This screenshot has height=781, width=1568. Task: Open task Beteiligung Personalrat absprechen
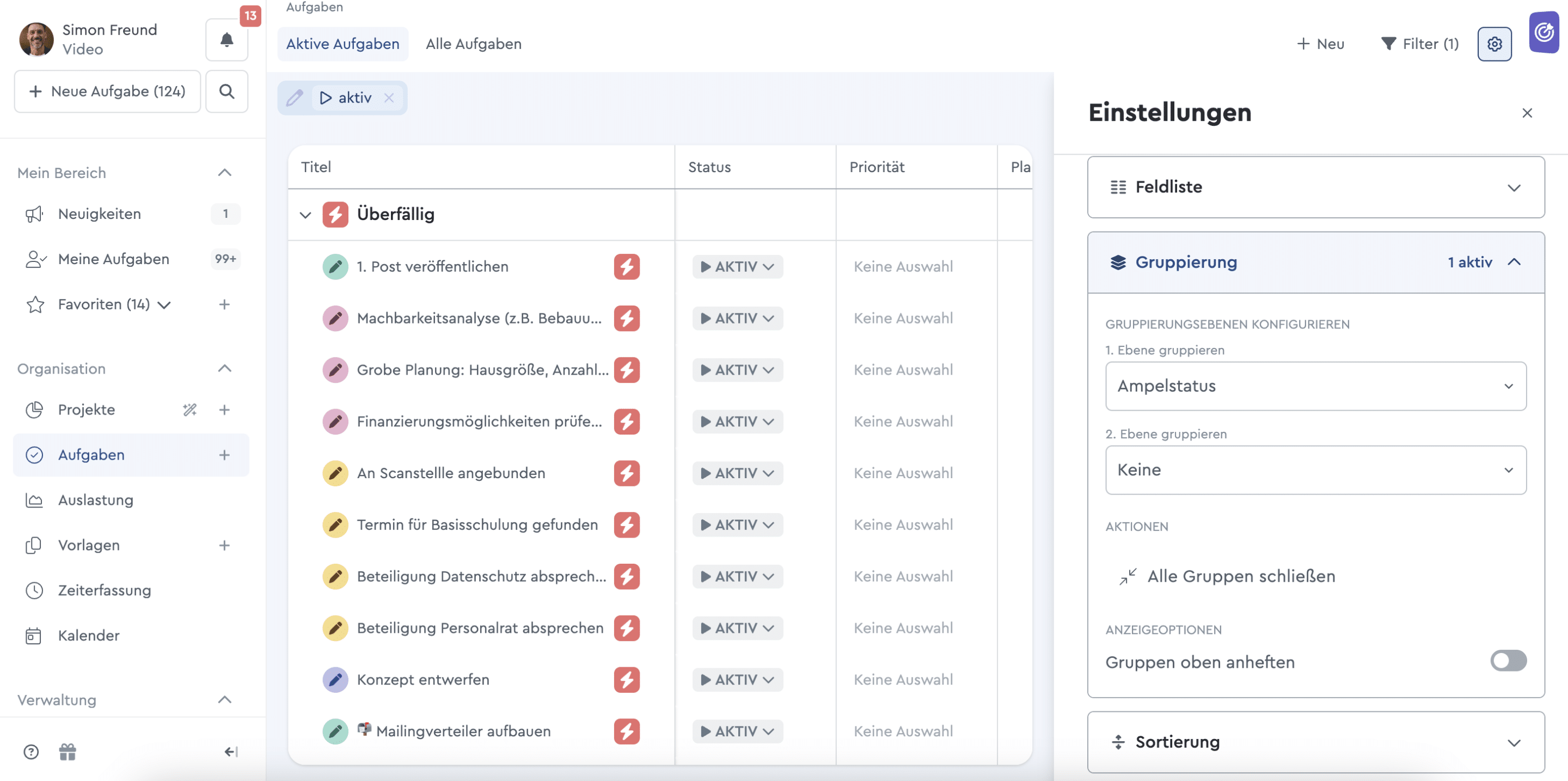(480, 627)
